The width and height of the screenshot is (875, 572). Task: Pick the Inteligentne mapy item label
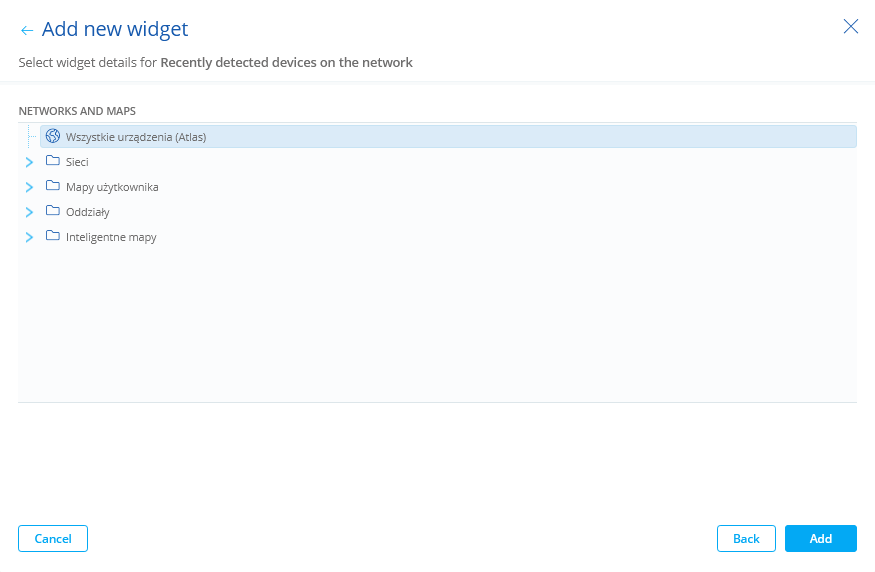point(111,238)
